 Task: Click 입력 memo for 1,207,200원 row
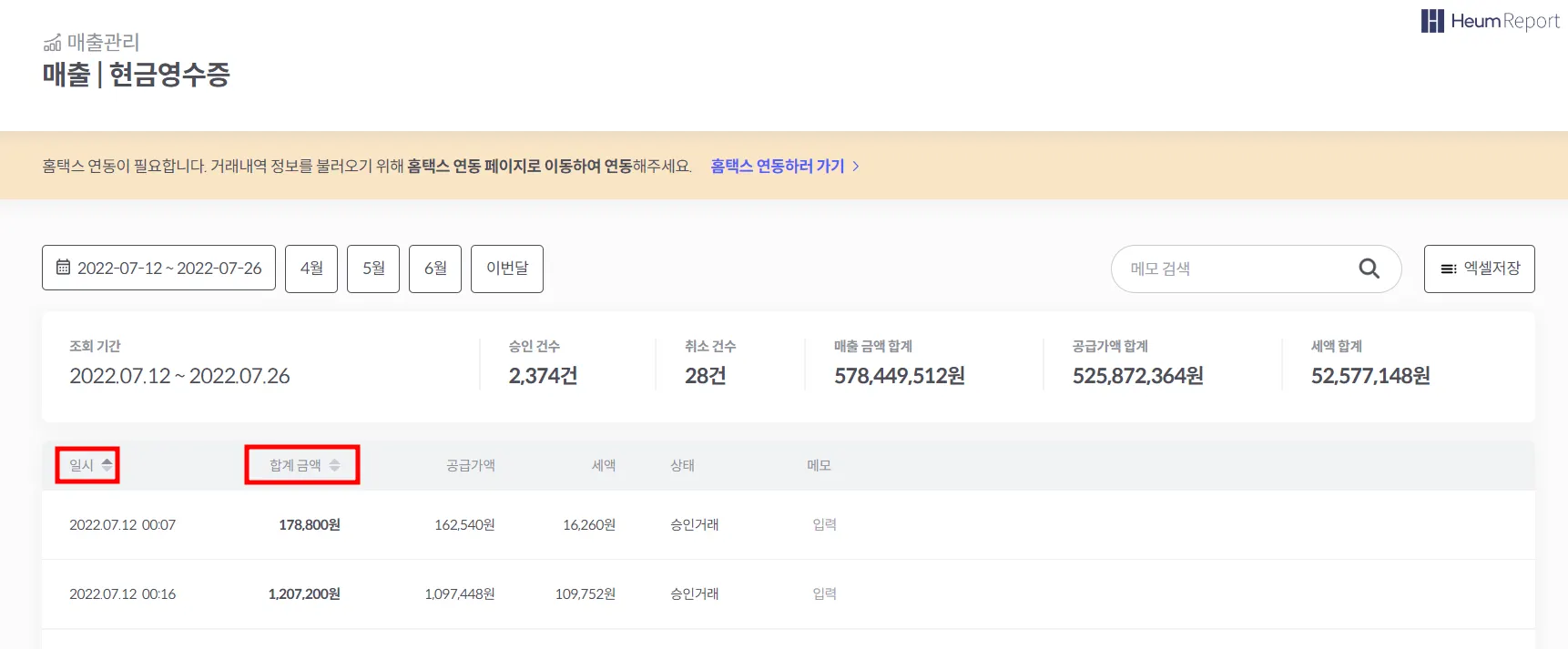(824, 594)
